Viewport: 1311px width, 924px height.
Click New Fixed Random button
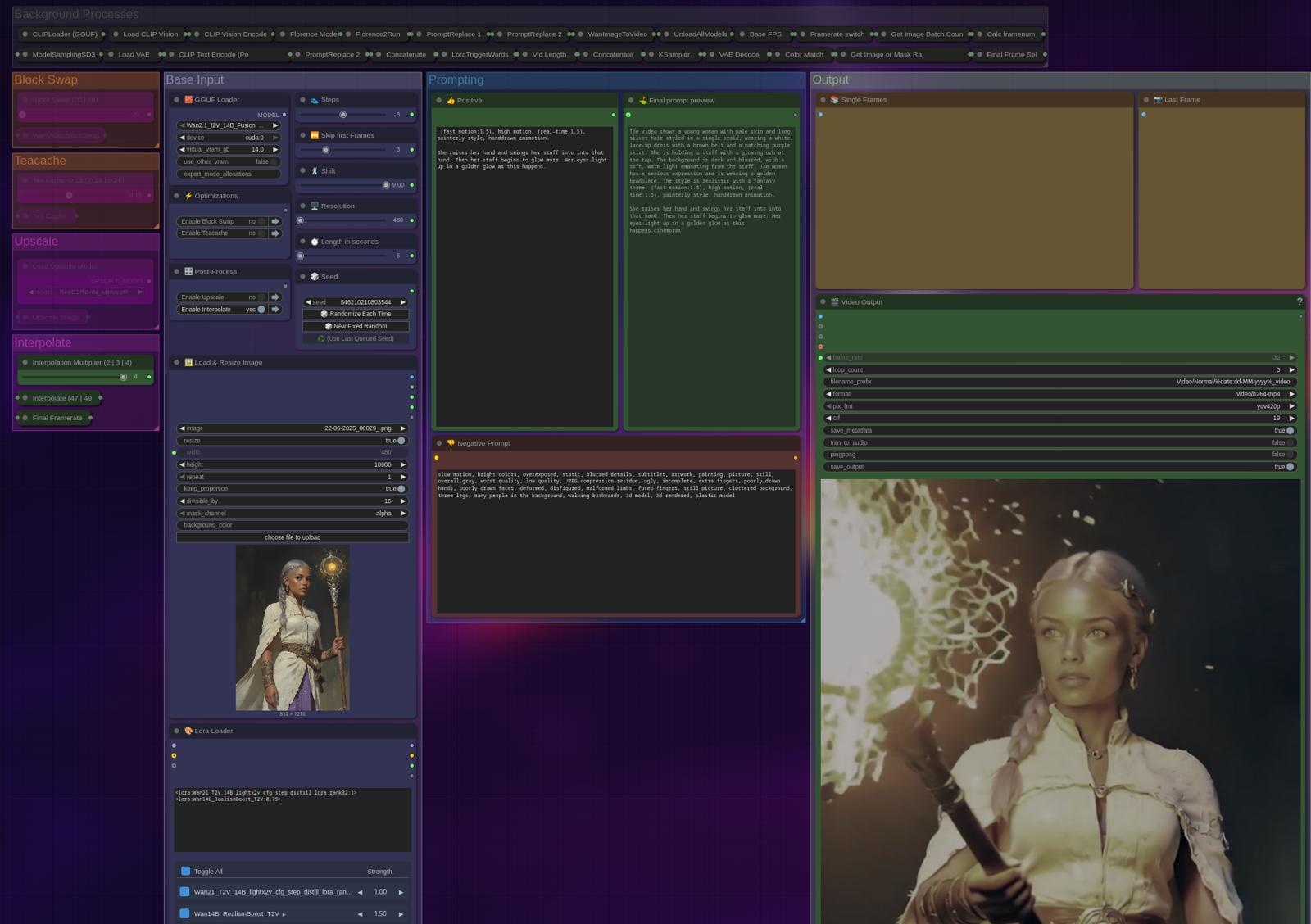pyautogui.click(x=356, y=326)
